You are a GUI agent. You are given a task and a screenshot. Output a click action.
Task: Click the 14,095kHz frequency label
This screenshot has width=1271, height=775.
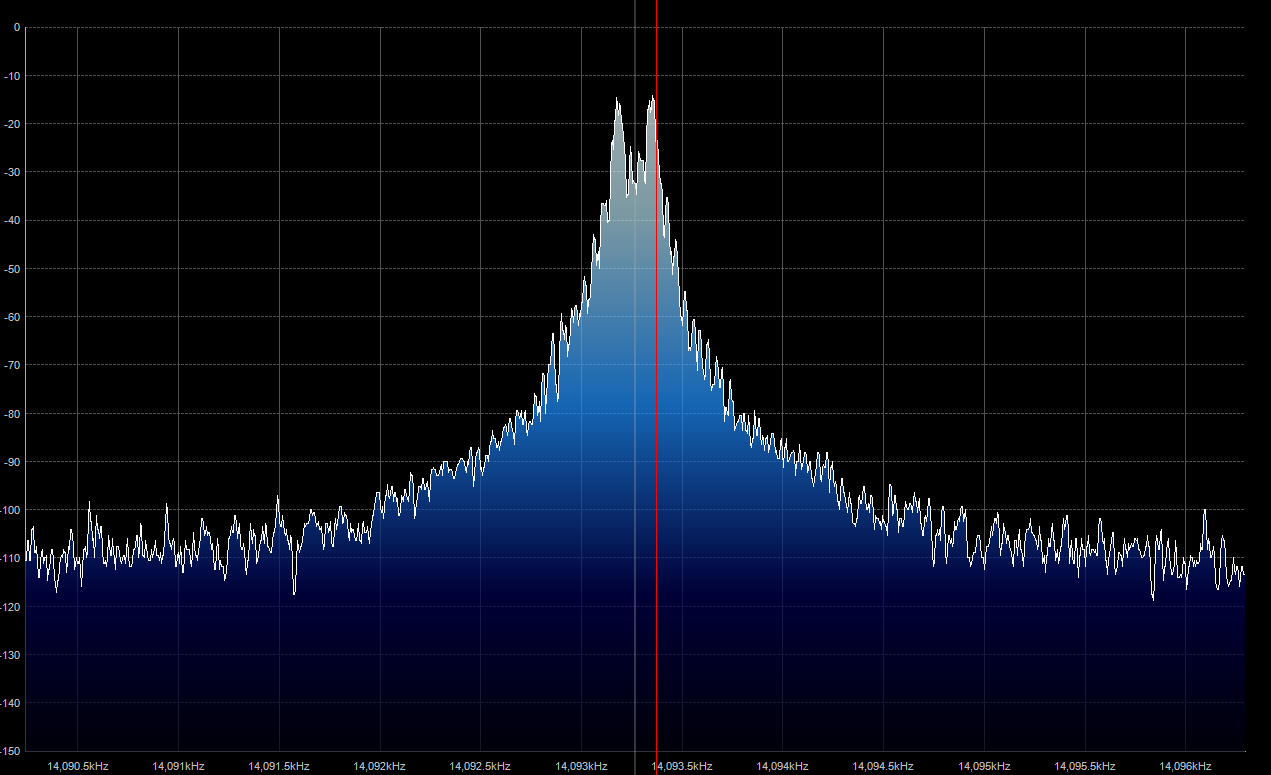[985, 766]
